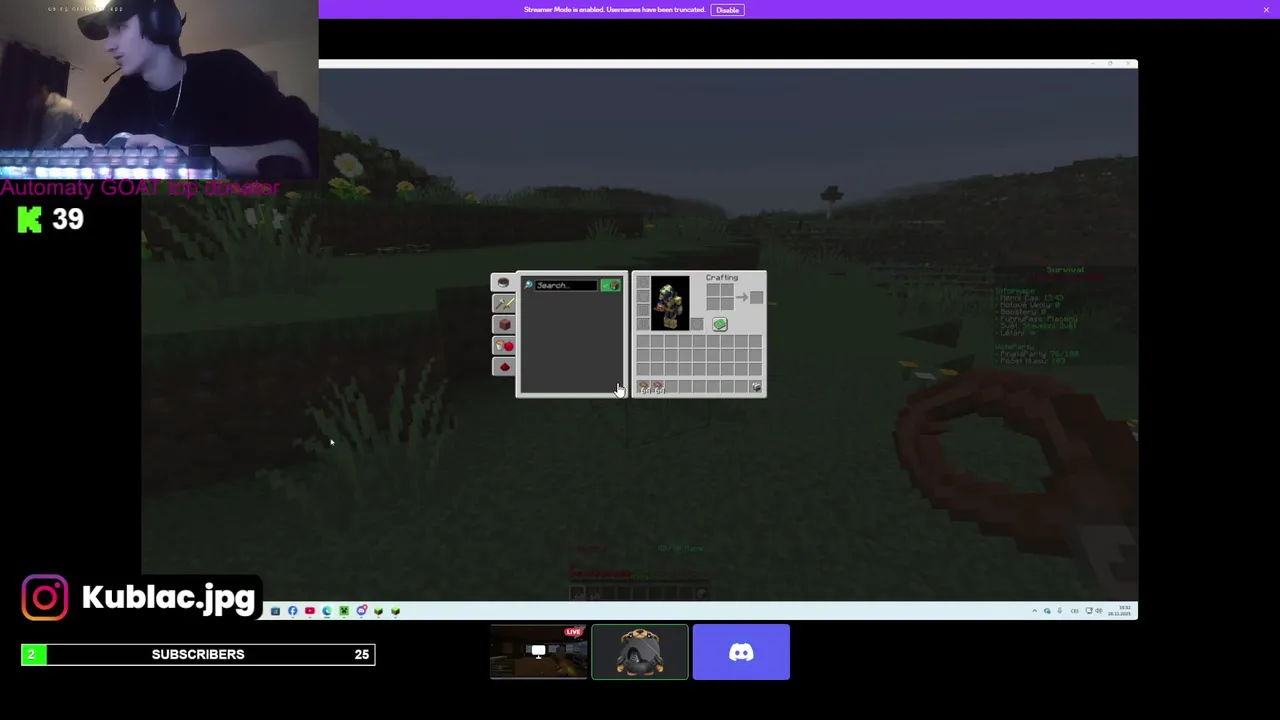Click the green Kick logo
Screen dimensions: 1280x720
click(x=30, y=219)
